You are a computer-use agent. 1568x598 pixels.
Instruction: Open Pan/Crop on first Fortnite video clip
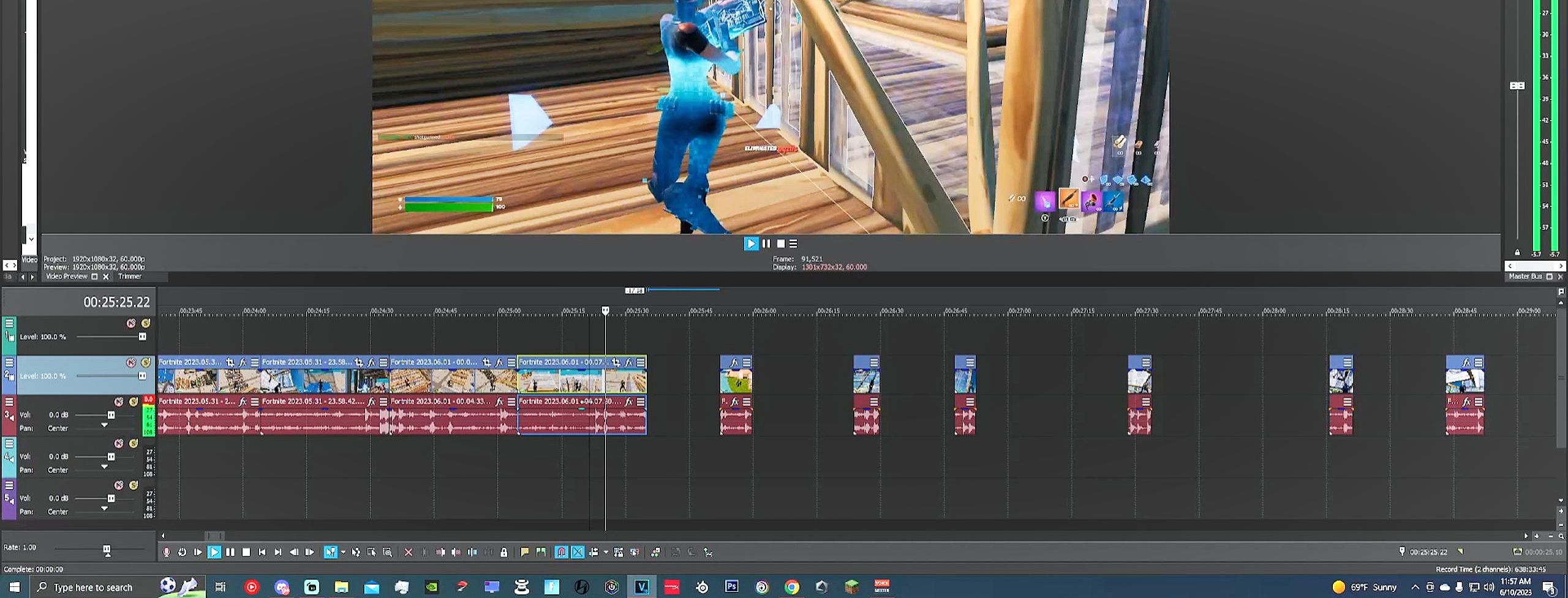click(230, 362)
